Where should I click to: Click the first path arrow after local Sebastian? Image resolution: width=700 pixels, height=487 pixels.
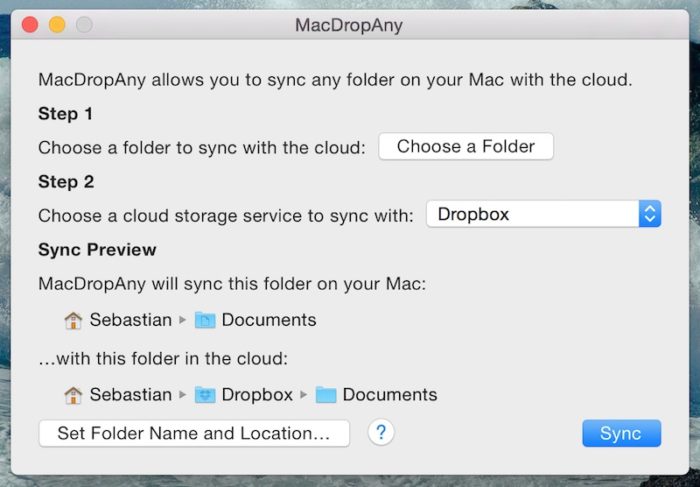pos(182,320)
